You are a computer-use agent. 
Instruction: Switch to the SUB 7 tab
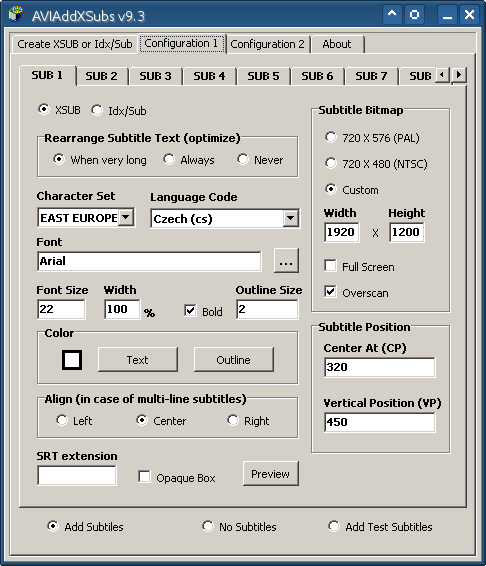(x=371, y=76)
